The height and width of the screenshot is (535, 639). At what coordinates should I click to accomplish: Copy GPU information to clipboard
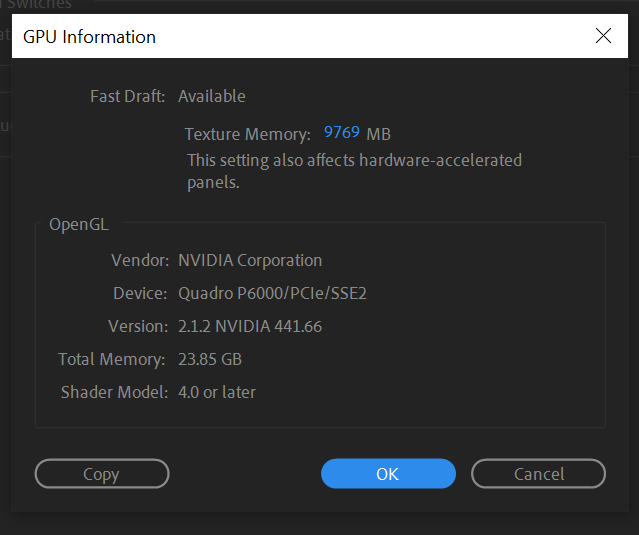(x=102, y=473)
